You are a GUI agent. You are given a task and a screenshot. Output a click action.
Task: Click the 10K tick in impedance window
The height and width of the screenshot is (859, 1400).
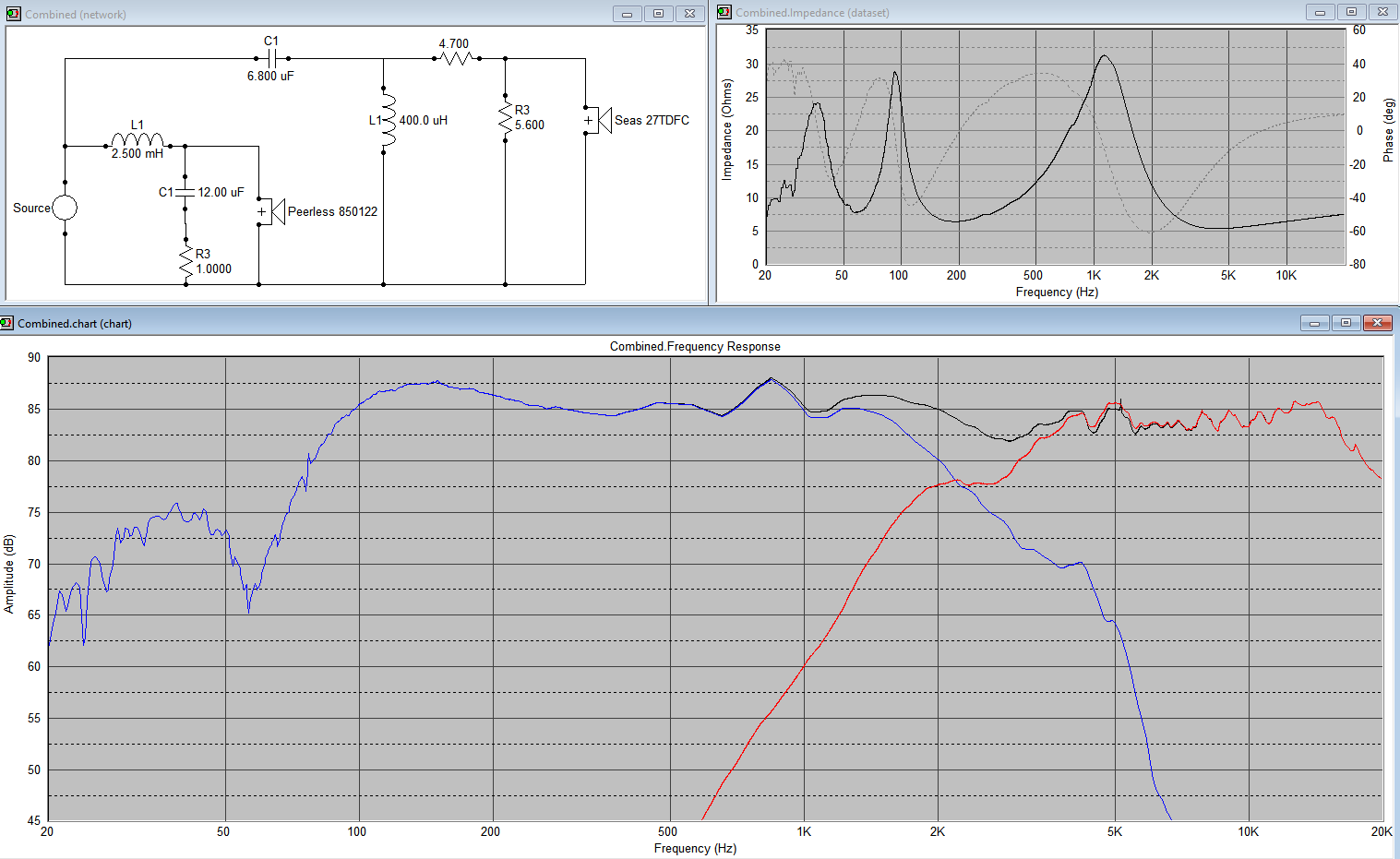coord(1286,275)
